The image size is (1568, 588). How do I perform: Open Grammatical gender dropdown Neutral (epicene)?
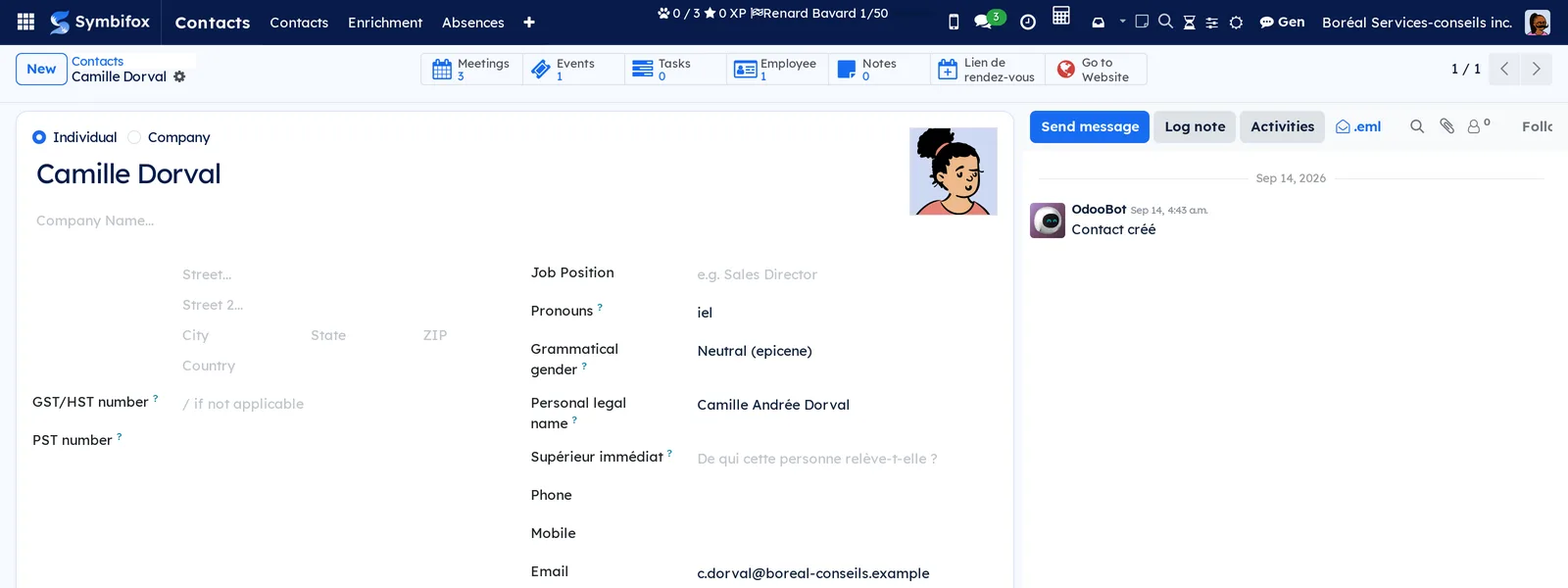pyautogui.click(x=847, y=351)
